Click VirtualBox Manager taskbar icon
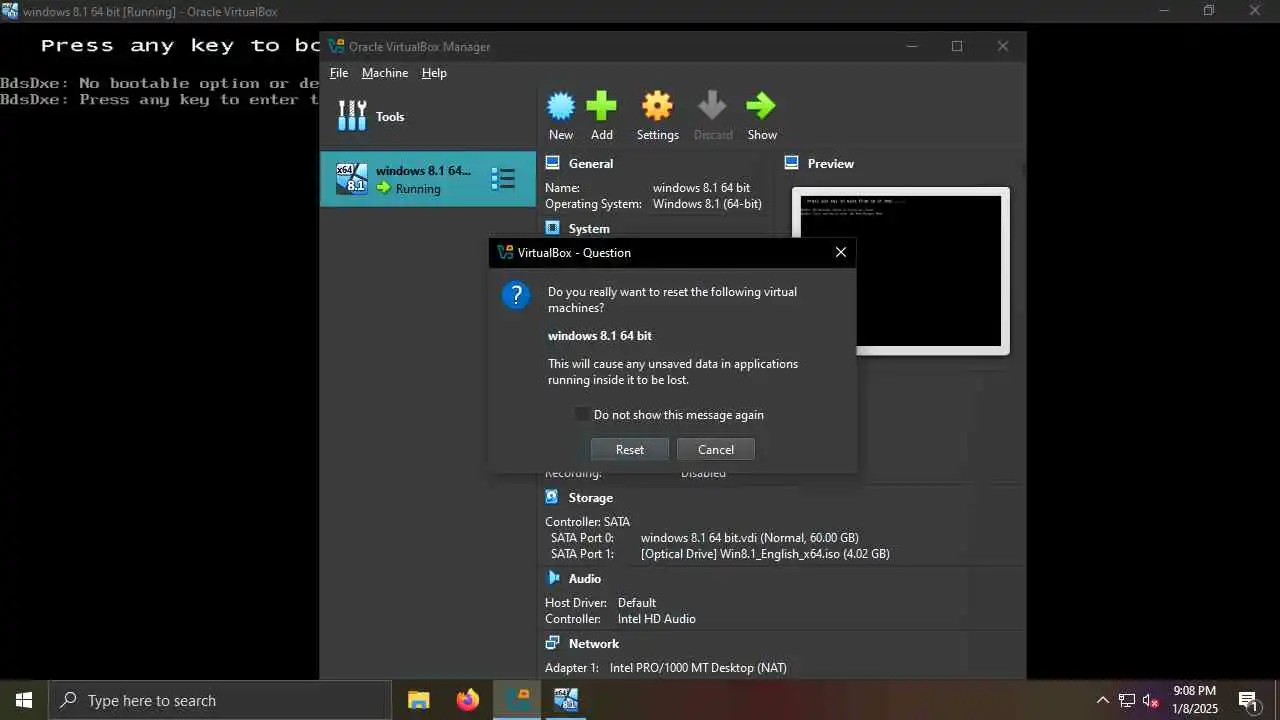Image resolution: width=1280 pixels, height=720 pixels. (x=517, y=700)
